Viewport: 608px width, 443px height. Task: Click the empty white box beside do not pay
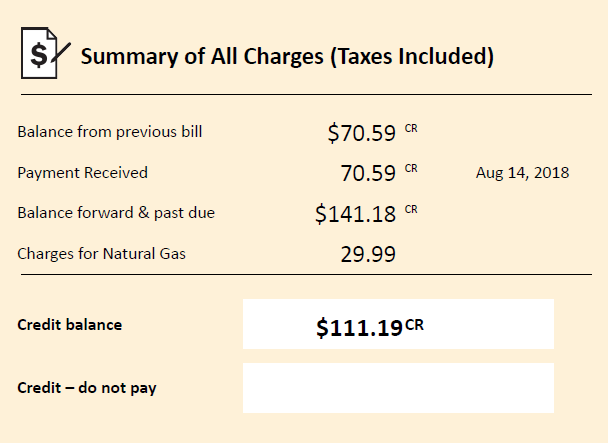398,388
